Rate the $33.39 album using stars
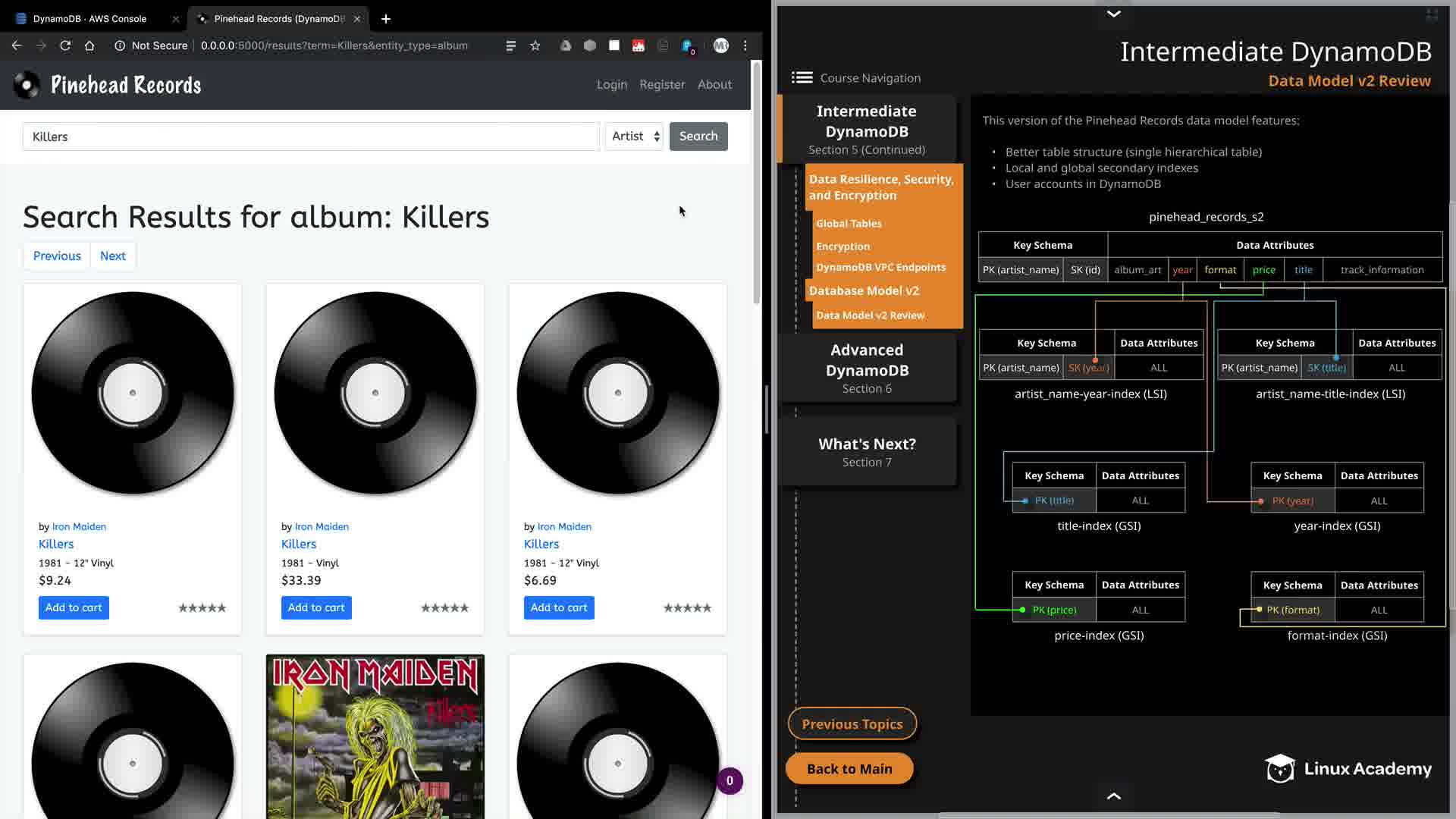The image size is (1456, 819). point(444,608)
